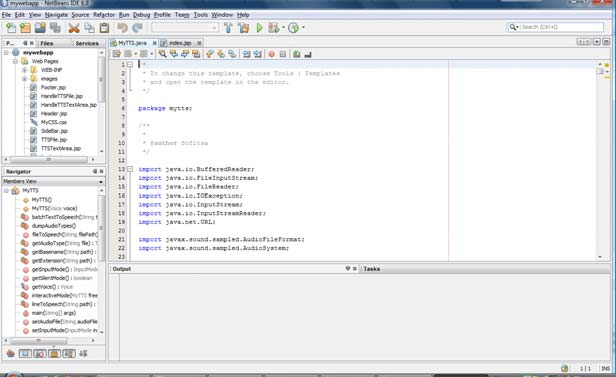Close the MyTTS.java tab
This screenshot has height=377, width=616.
[154, 43]
